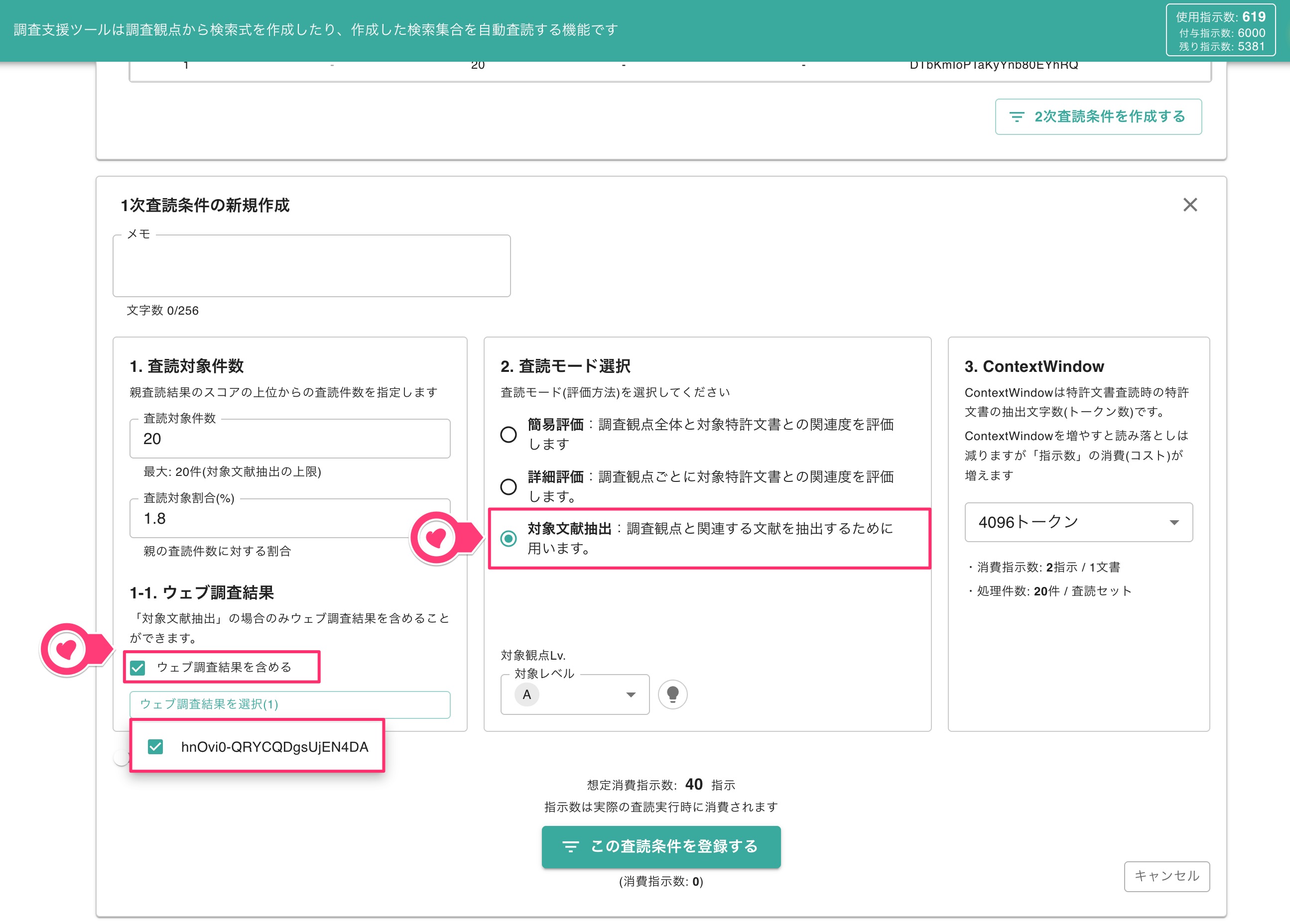Select the 対象文献抽出 radio button
Image resolution: width=1290 pixels, height=924 pixels.
coord(509,539)
